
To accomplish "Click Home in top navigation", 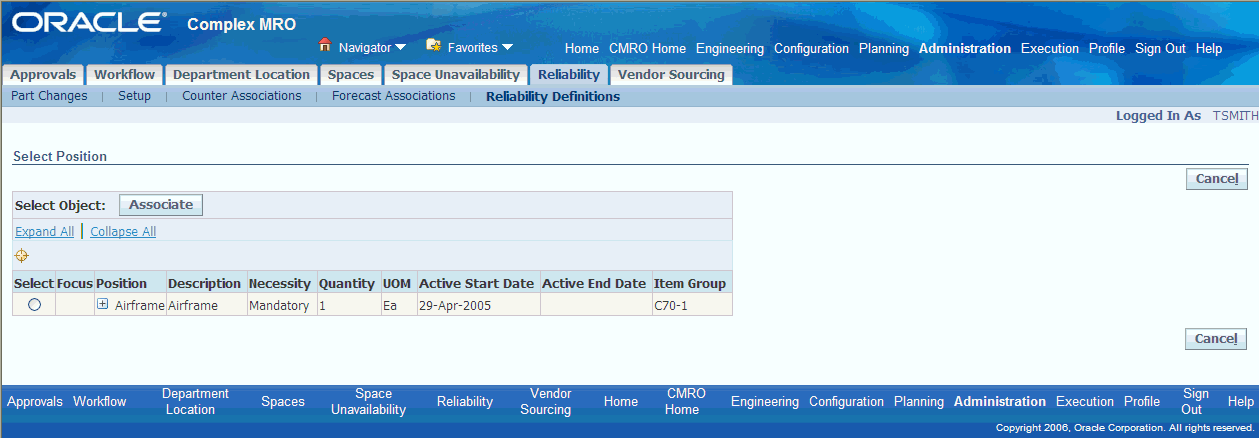I will click(582, 48).
